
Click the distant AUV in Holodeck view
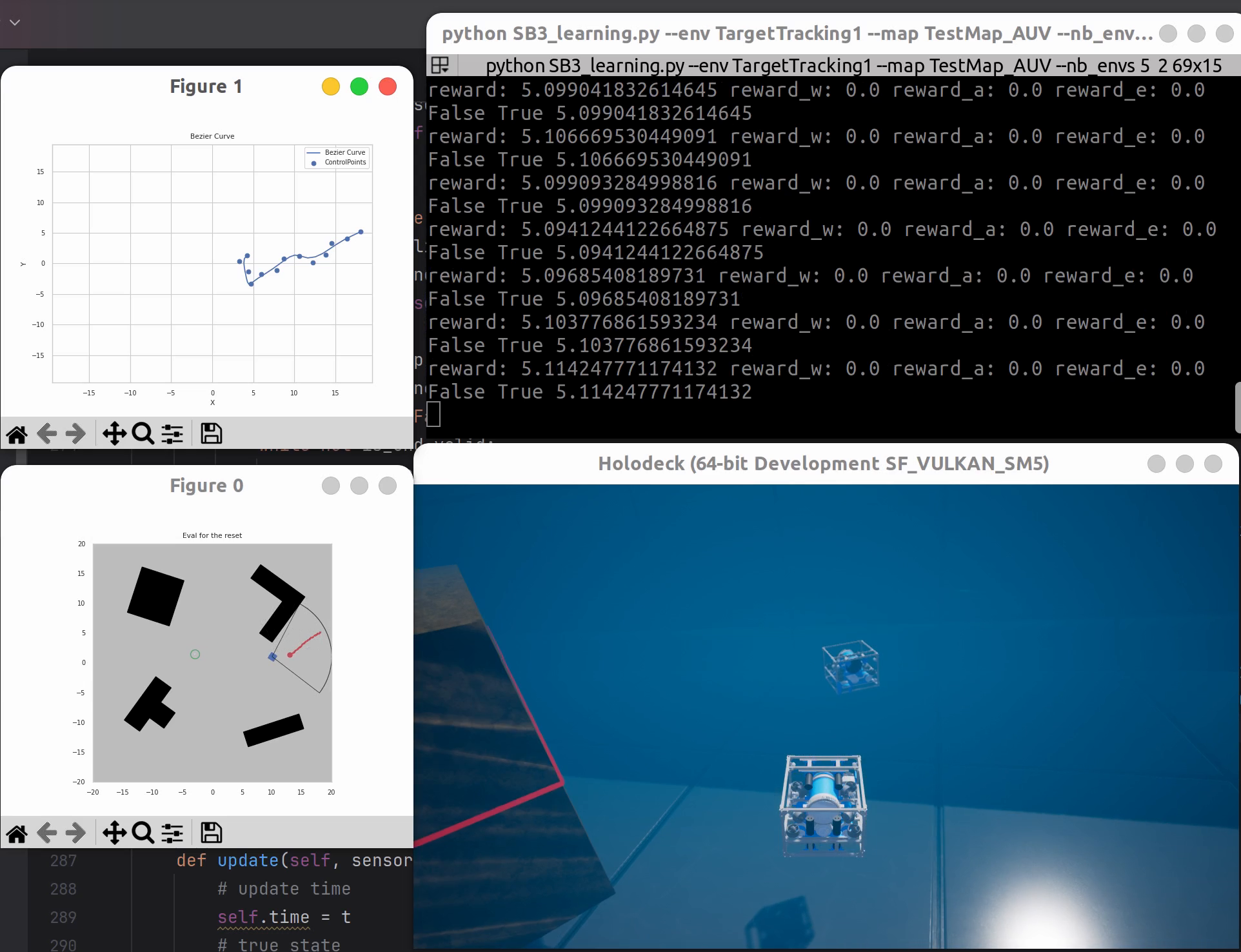(851, 666)
